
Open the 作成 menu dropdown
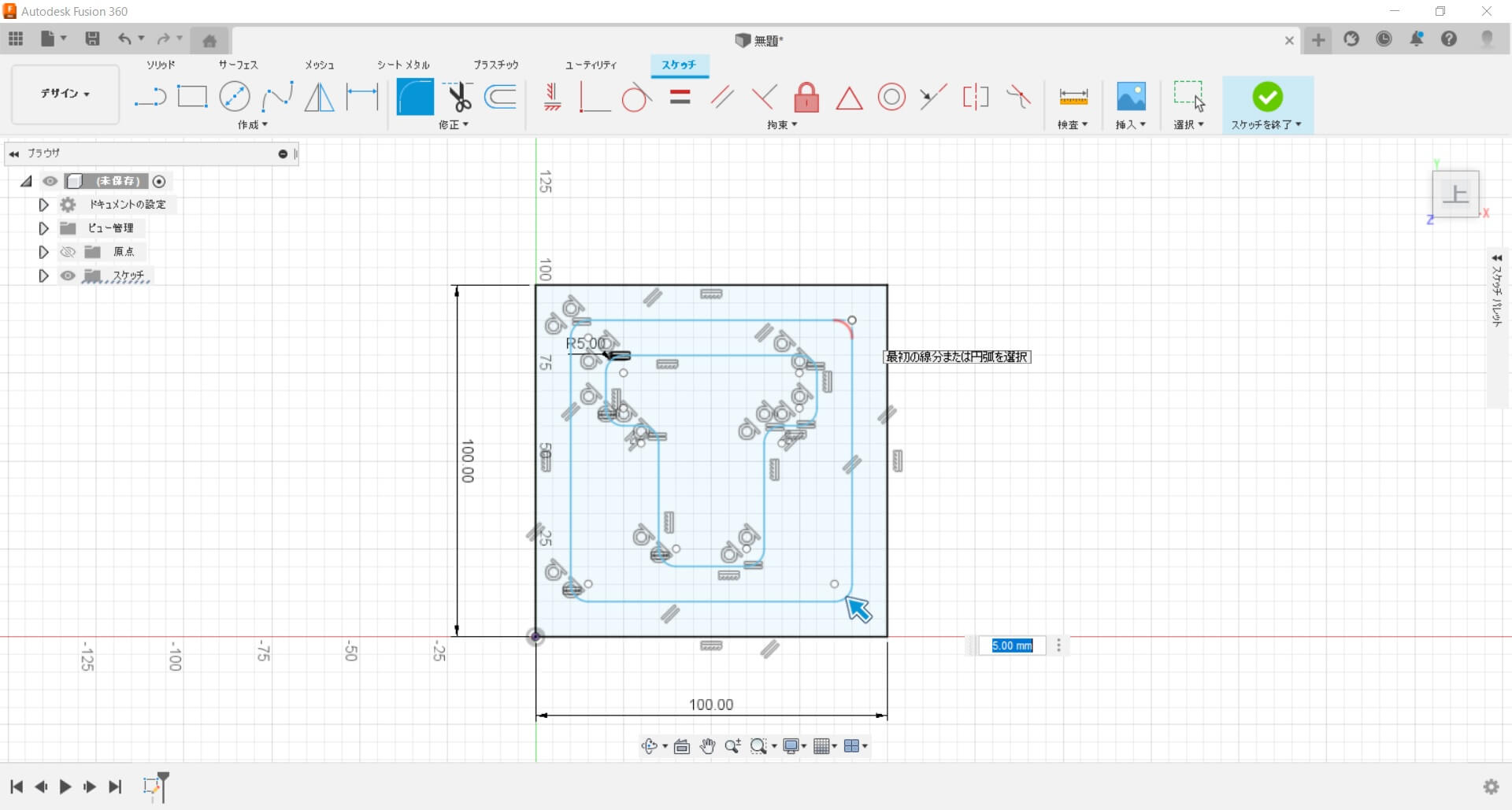coord(253,125)
